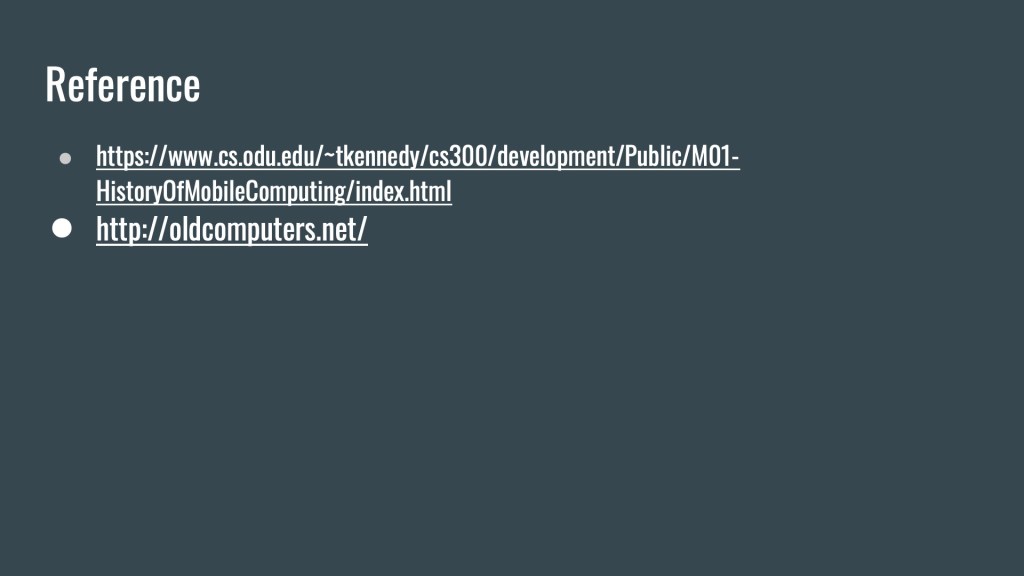Click 'https://' at the start of the first link

pyautogui.click(x=131, y=157)
